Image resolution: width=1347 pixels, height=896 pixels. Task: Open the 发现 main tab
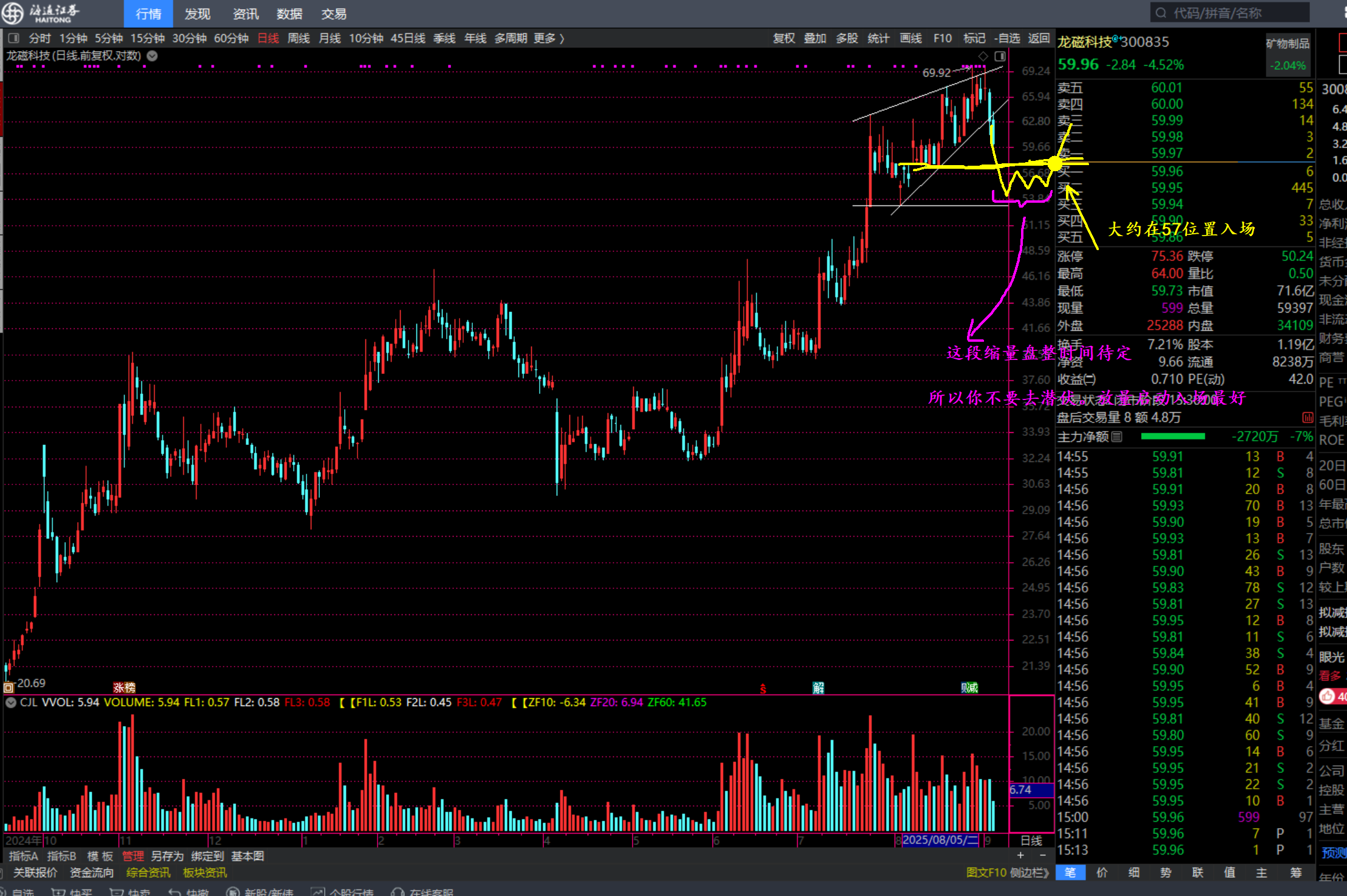pyautogui.click(x=197, y=13)
